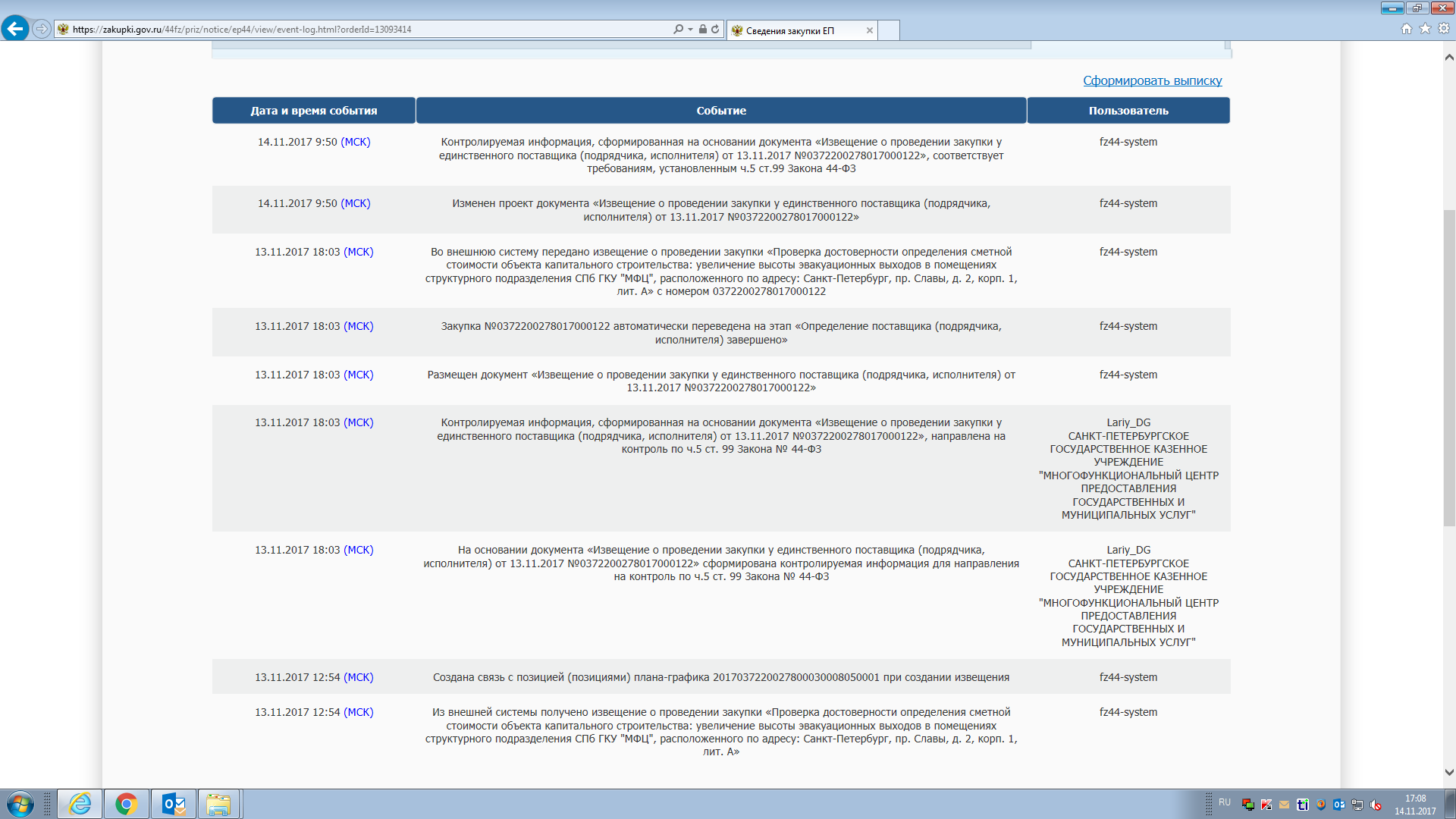Image resolution: width=1456 pixels, height=819 pixels.
Task: Click the Событие column header
Action: click(x=720, y=111)
